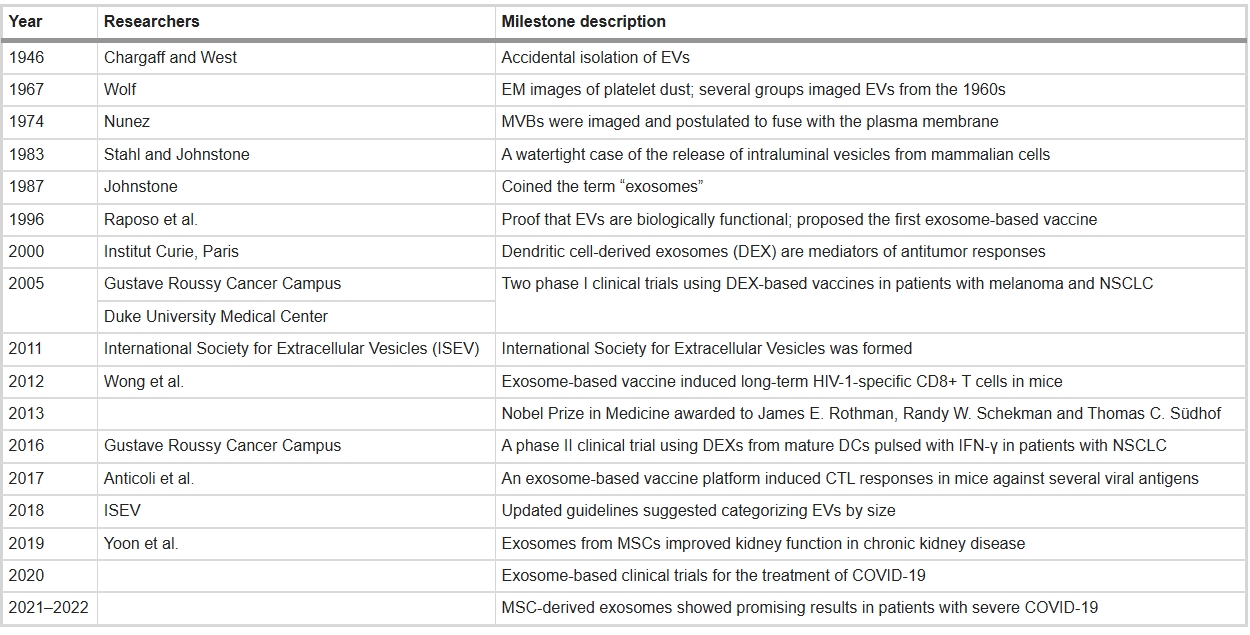Select the Yoon et al. cell
This screenshot has height=635, width=1250.
[x=141, y=543]
